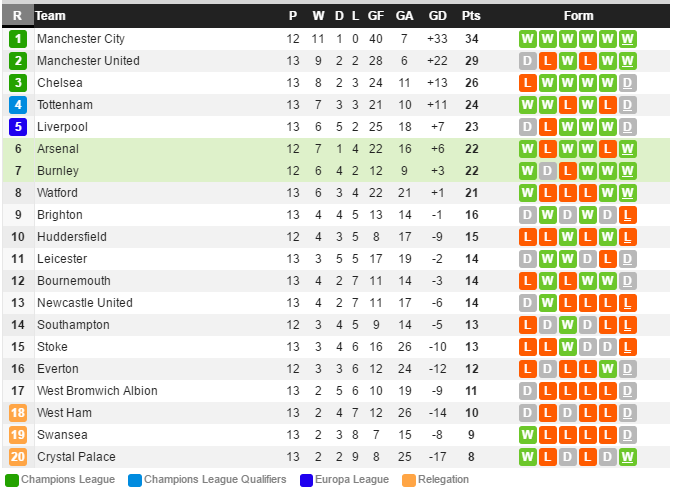Click Crystal Palace's rank 20 badge
The width and height of the screenshot is (679, 494).
[x=18, y=457]
